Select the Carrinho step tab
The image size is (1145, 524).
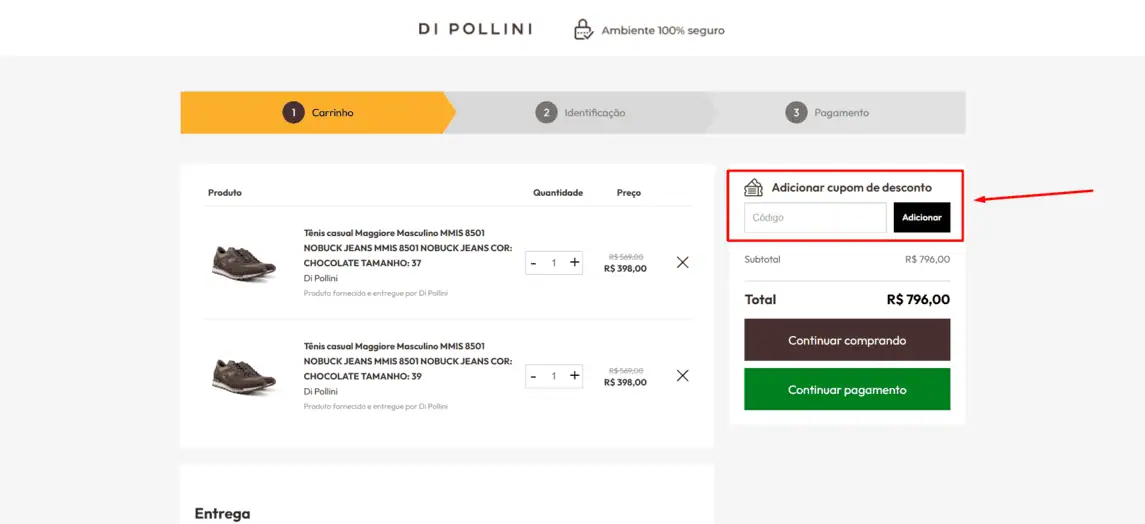[x=318, y=112]
